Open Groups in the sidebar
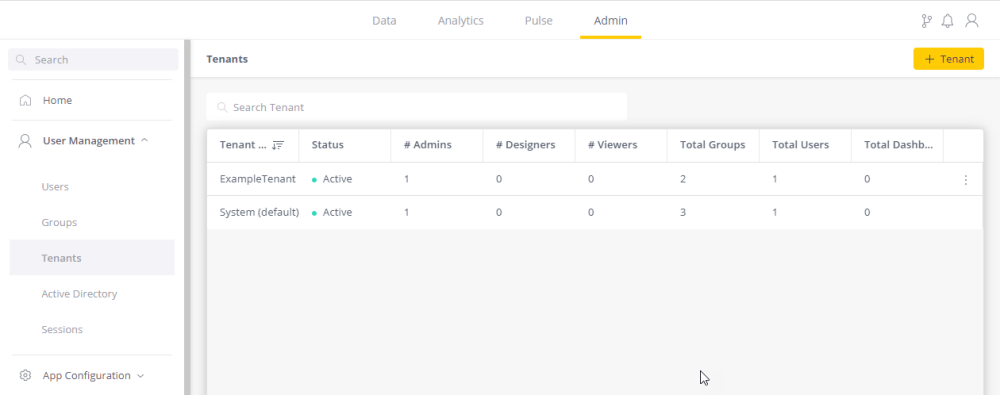Image resolution: width=1000 pixels, height=395 pixels. pos(59,223)
